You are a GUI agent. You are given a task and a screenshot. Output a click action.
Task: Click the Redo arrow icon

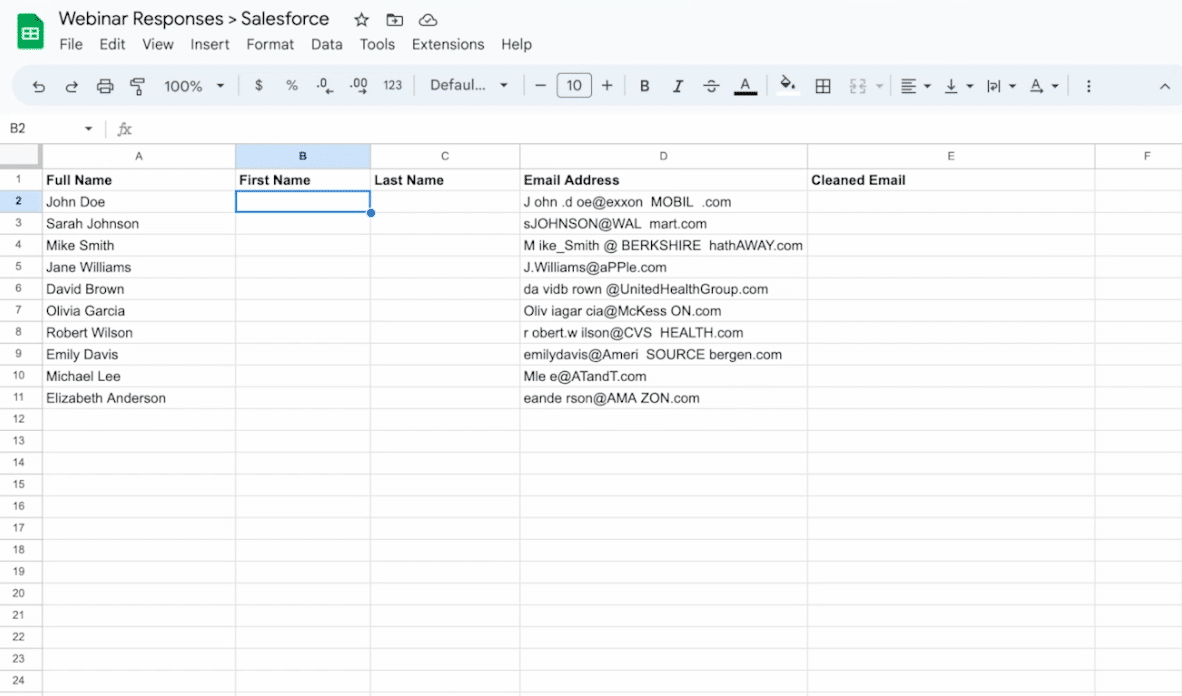point(72,86)
